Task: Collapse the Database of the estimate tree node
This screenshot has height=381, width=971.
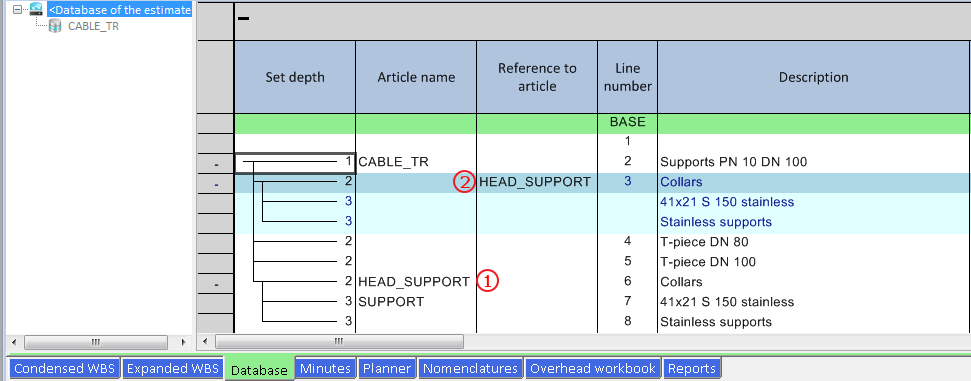Action: pos(17,9)
